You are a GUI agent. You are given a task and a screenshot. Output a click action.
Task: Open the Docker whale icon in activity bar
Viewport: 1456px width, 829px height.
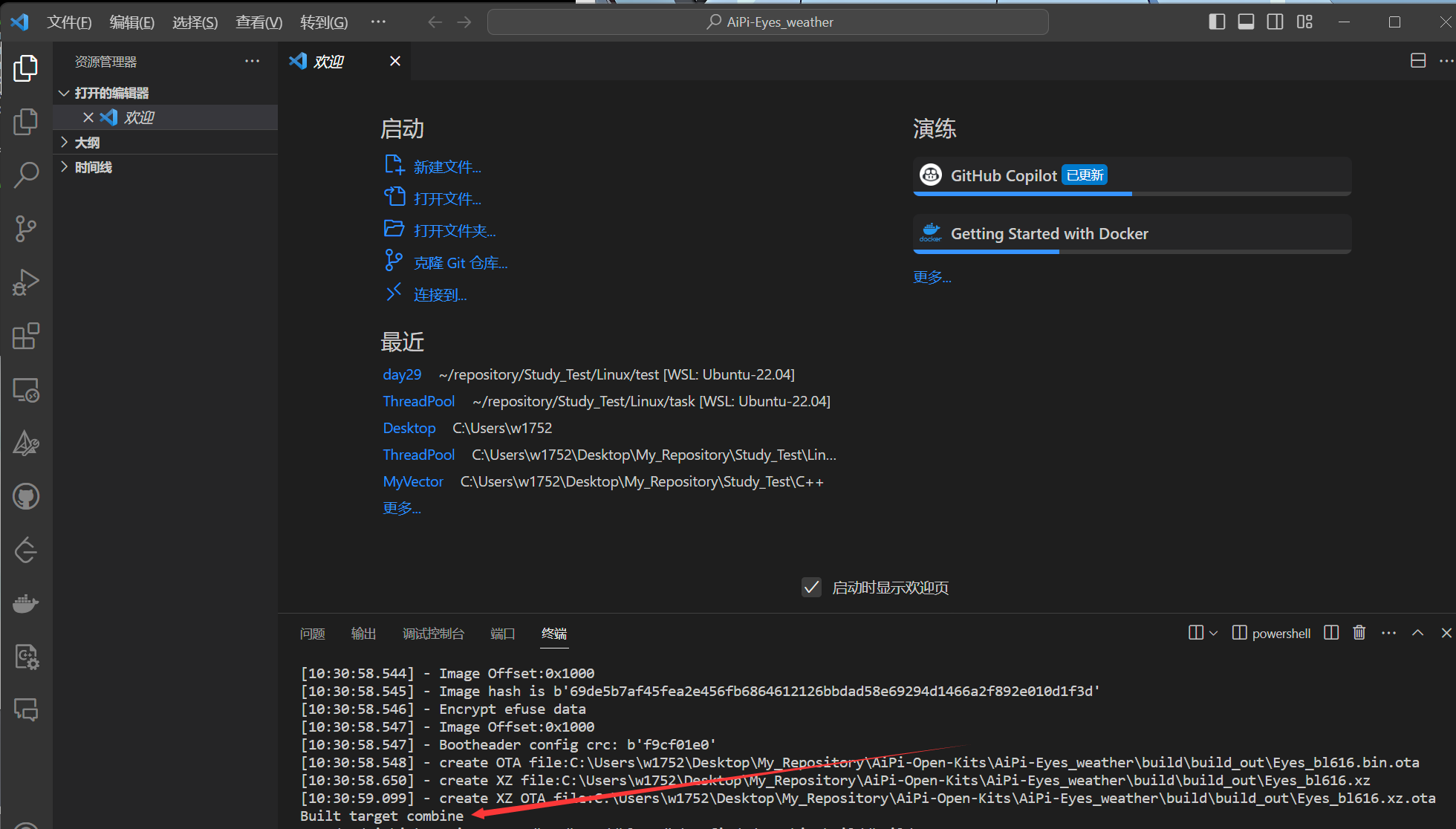pyautogui.click(x=26, y=603)
